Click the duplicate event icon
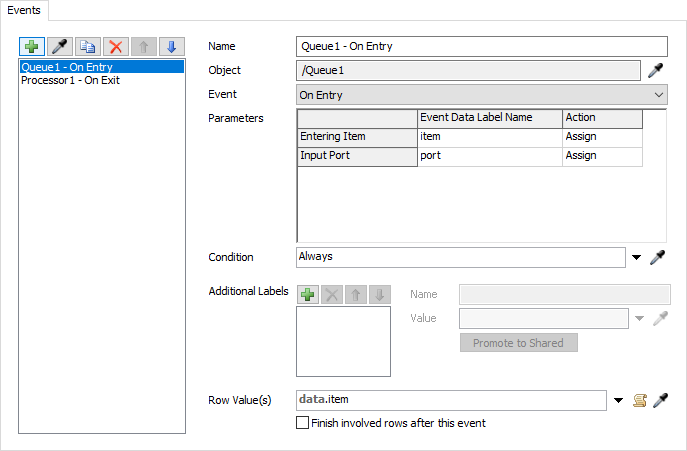Screen dimensions: 687x451 tap(87, 47)
